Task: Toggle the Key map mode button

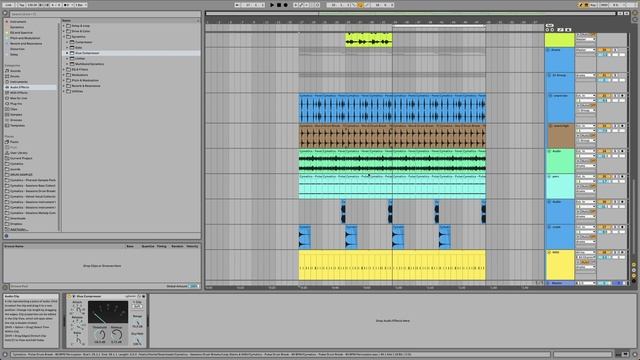Action: tap(593, 5)
